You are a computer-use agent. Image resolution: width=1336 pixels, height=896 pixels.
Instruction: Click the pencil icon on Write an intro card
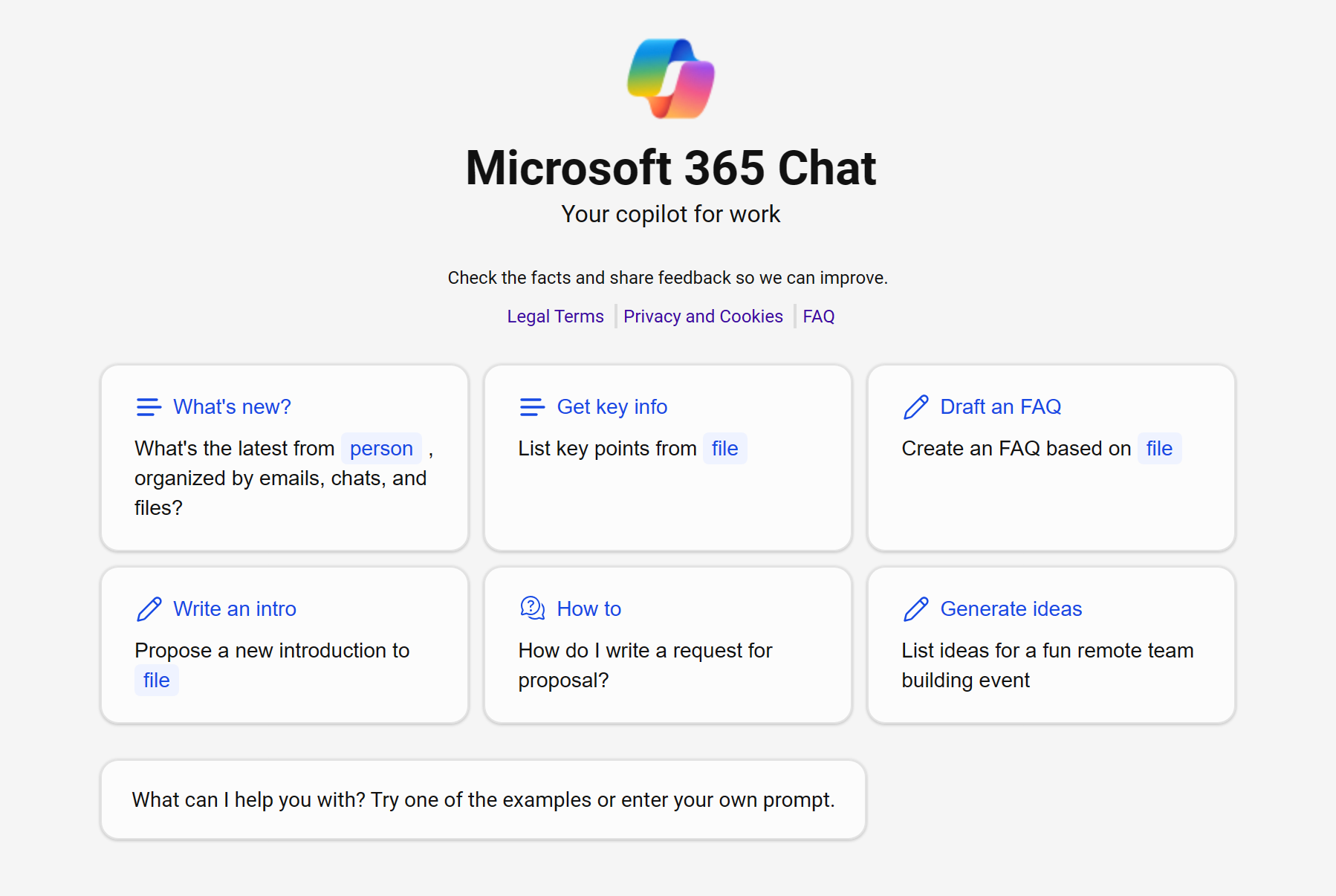(x=149, y=608)
